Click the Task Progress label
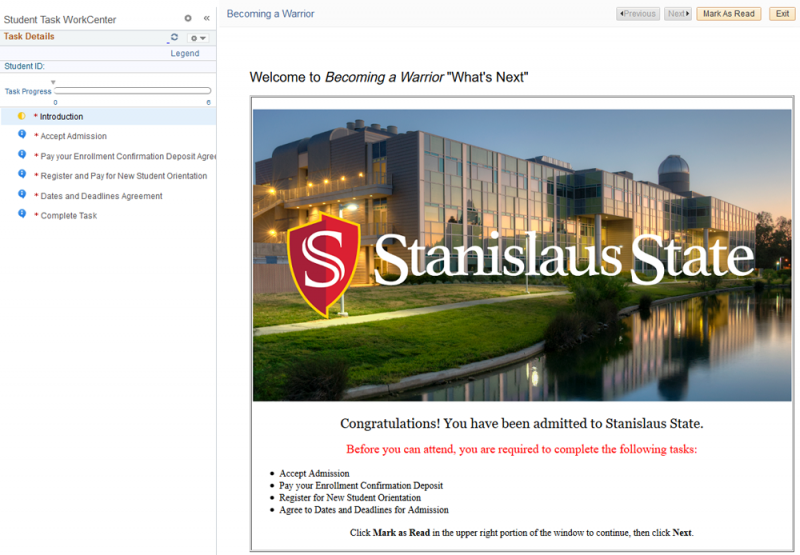The image size is (800, 555). pos(28,91)
